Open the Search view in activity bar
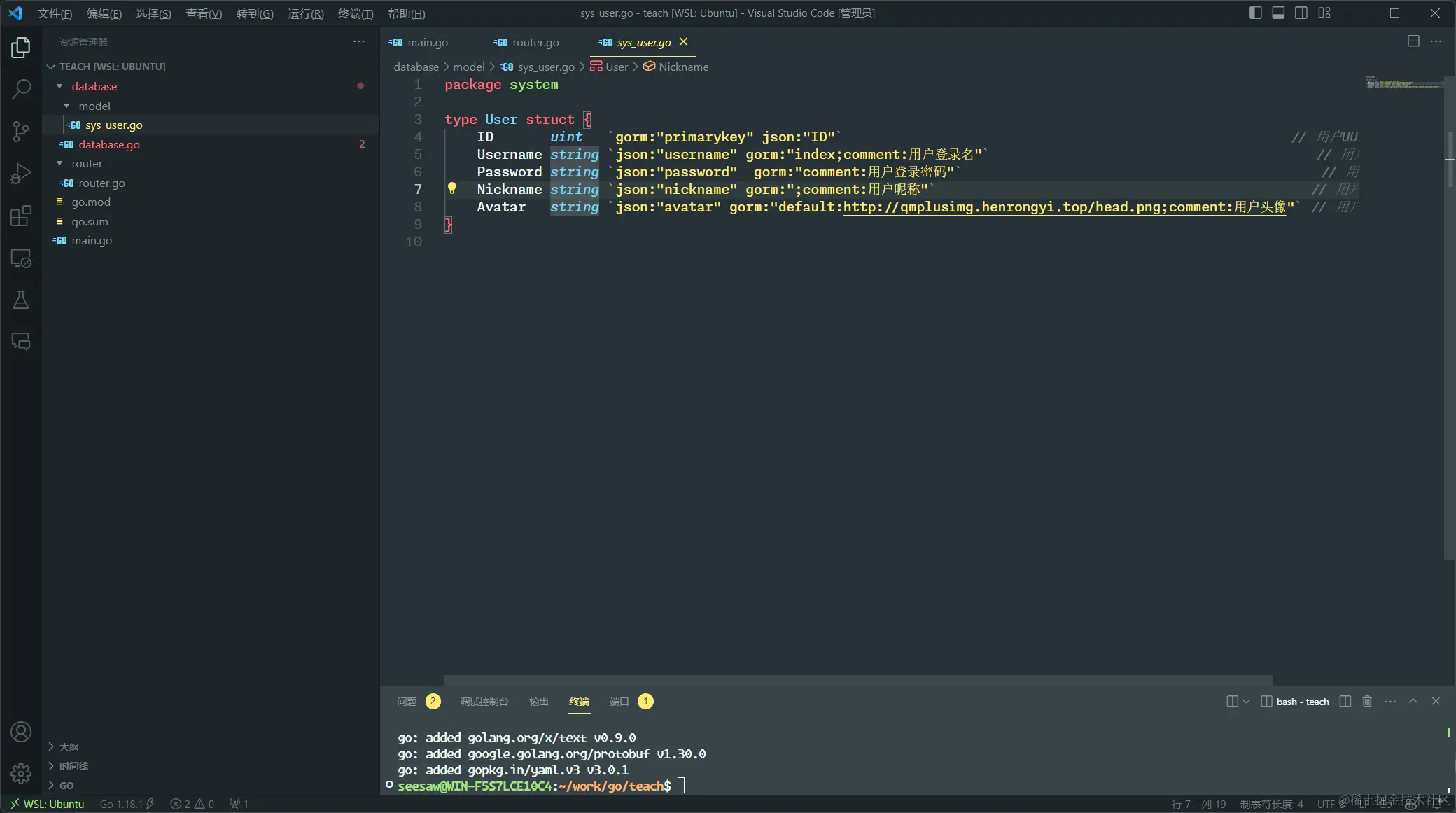This screenshot has height=813, width=1456. pos(21,89)
